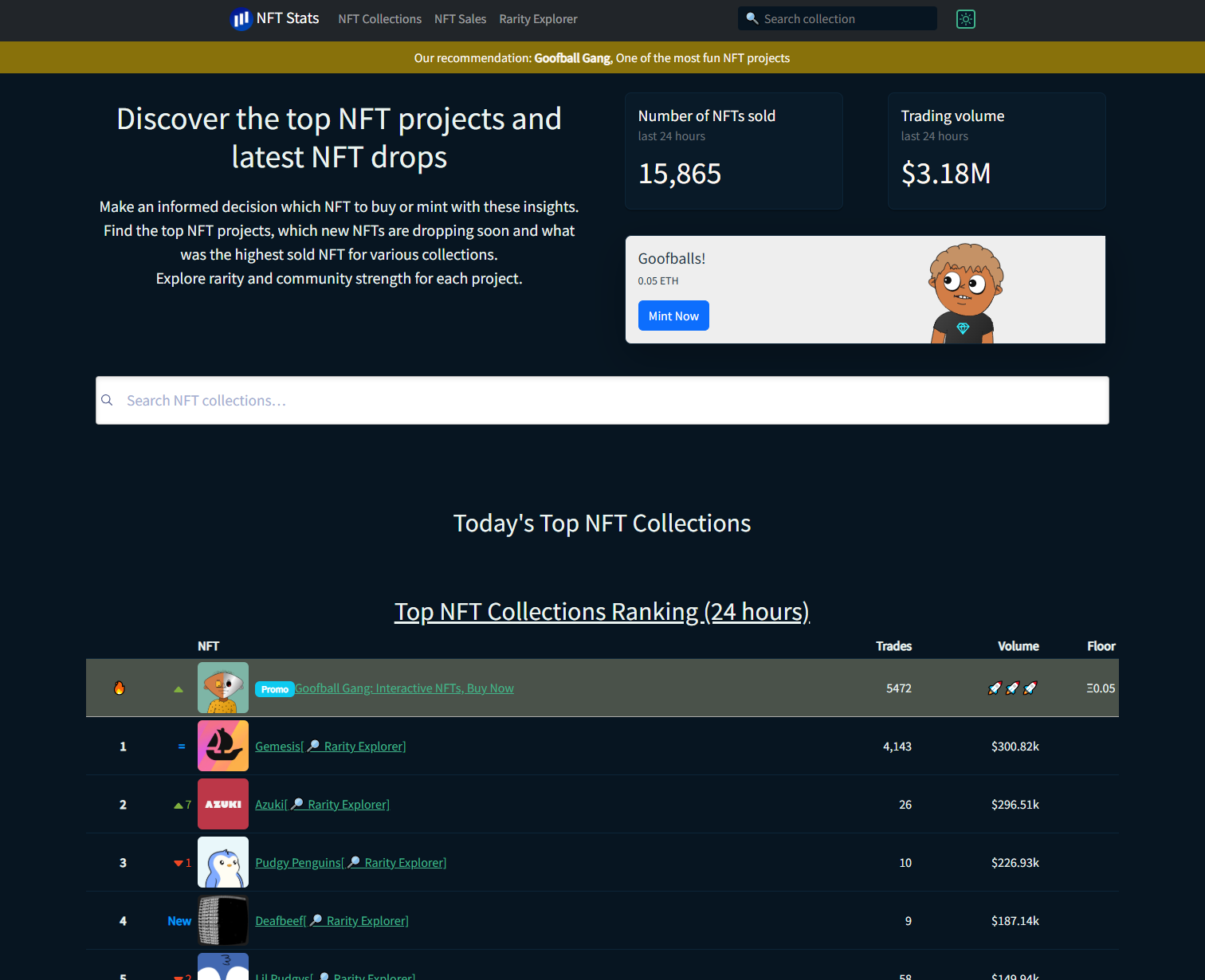The image size is (1205, 980).
Task: Click the NFT Stats logo icon
Action: point(241,18)
